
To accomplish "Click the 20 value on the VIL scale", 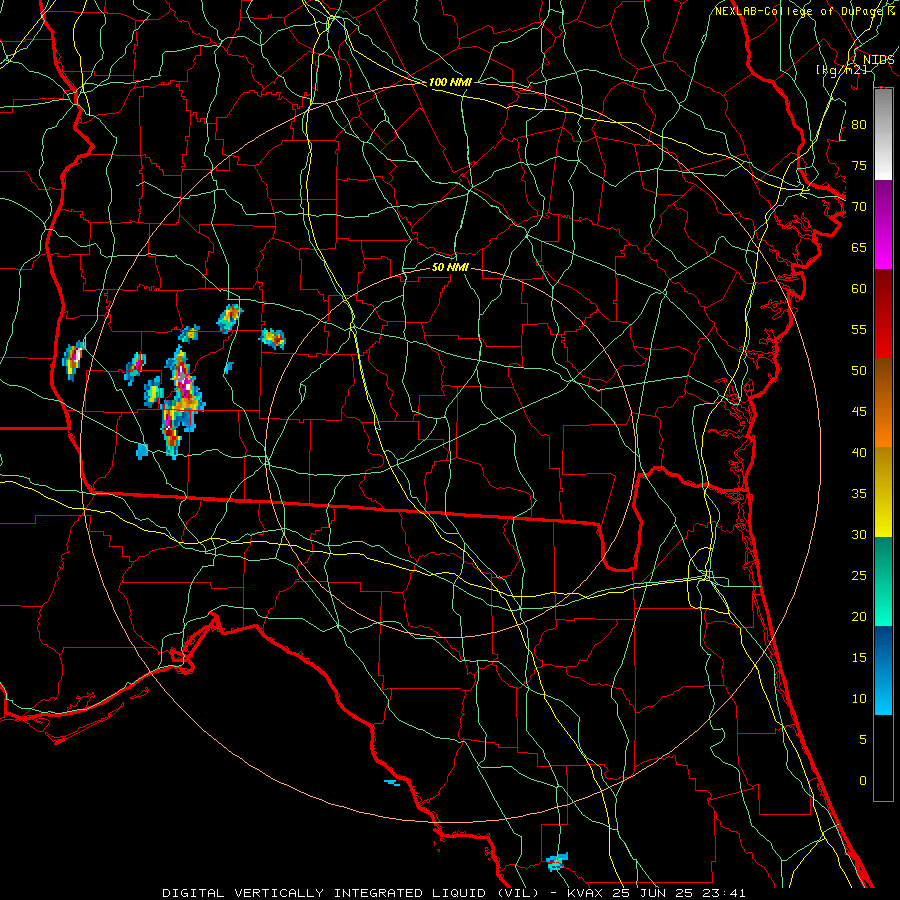I will tap(859, 617).
